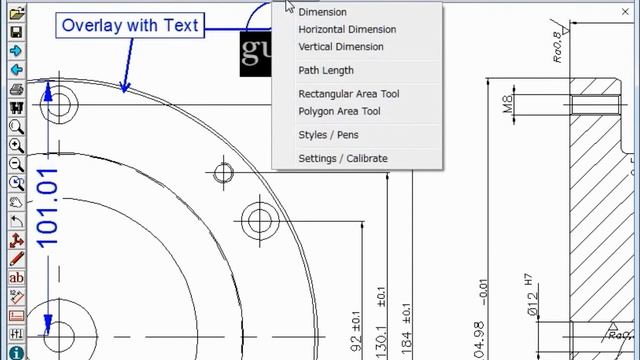Click the M8 thread label

(507, 104)
